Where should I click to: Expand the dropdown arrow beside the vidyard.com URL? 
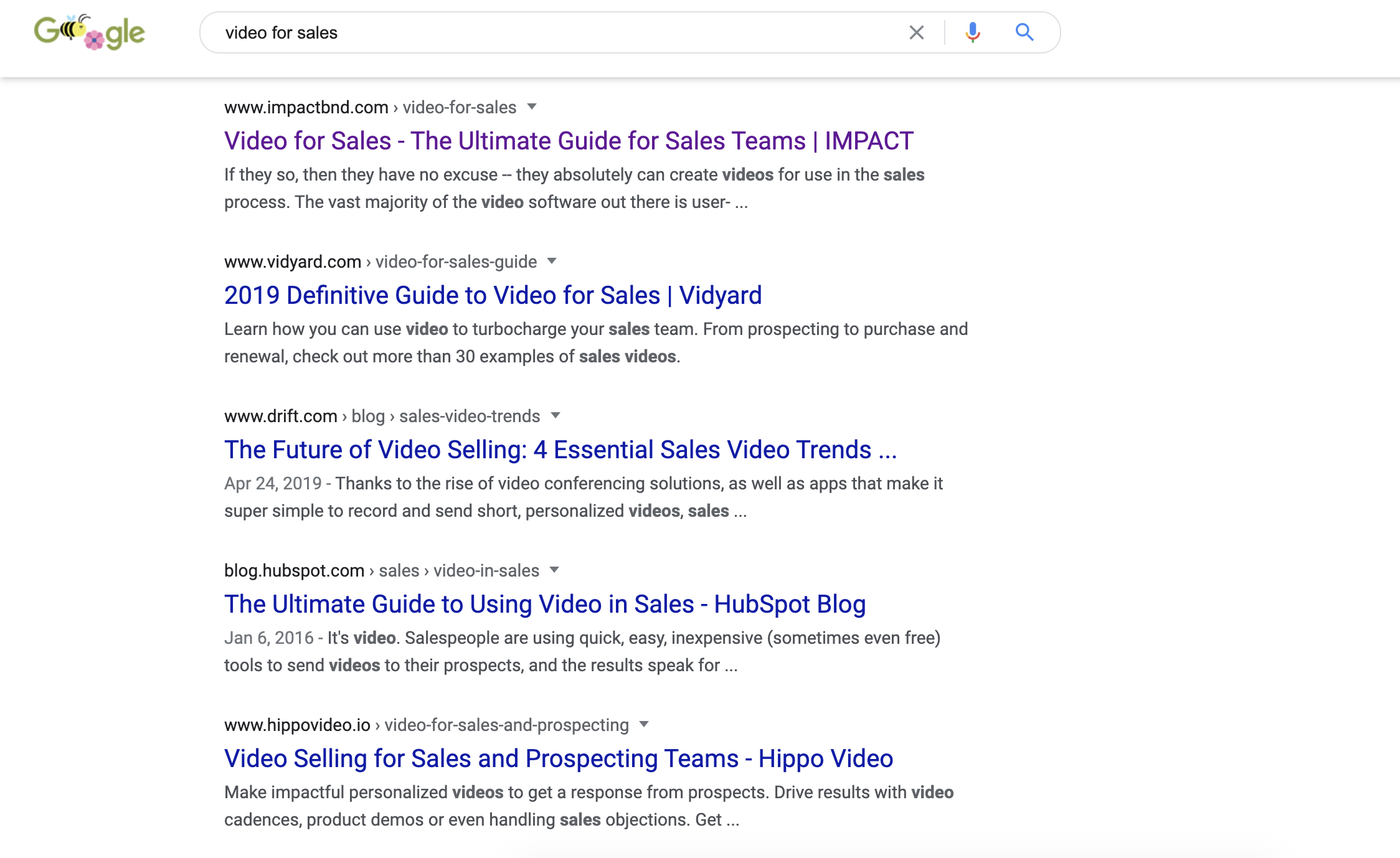552,261
